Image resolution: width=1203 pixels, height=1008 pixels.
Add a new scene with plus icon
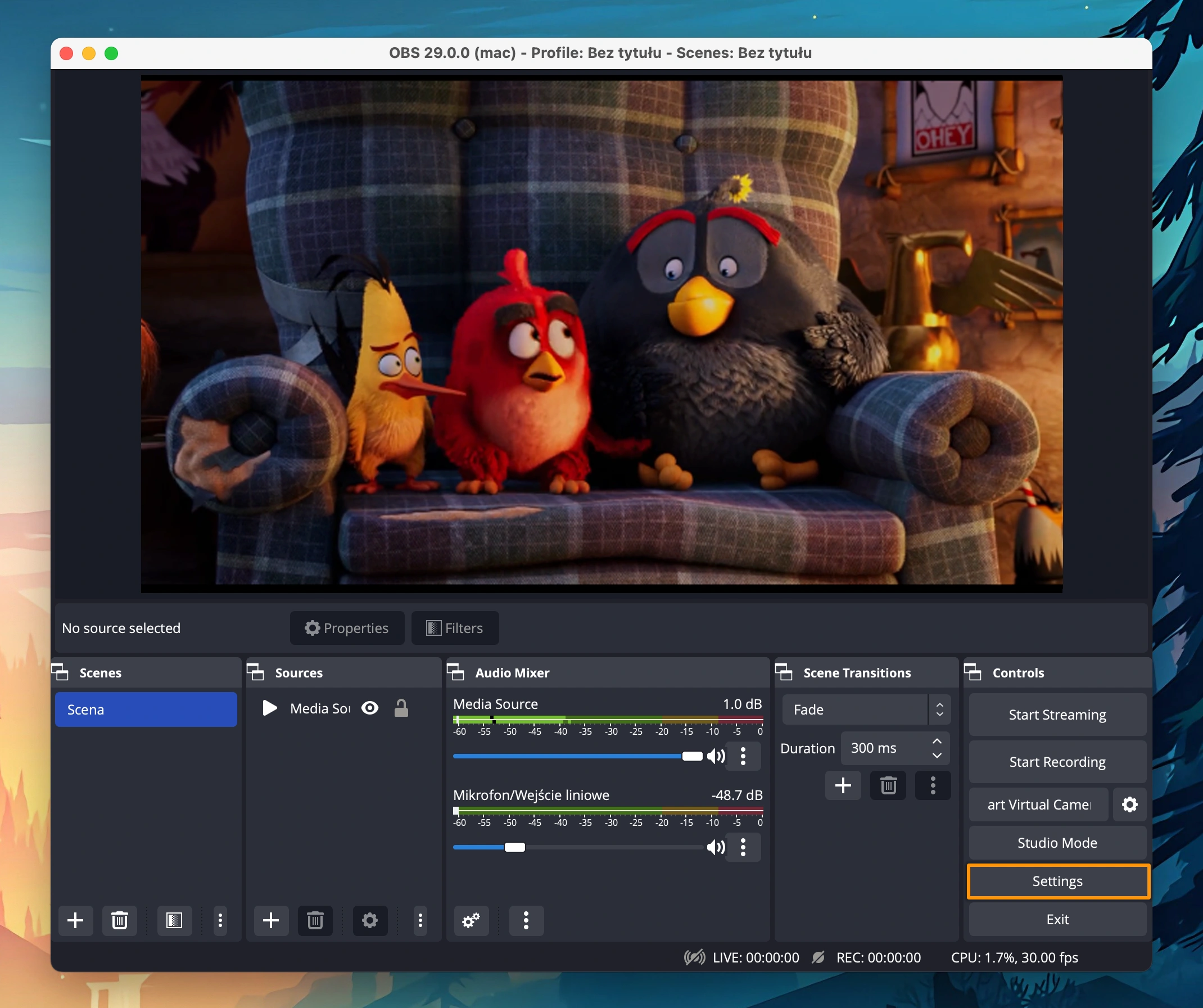click(x=75, y=920)
